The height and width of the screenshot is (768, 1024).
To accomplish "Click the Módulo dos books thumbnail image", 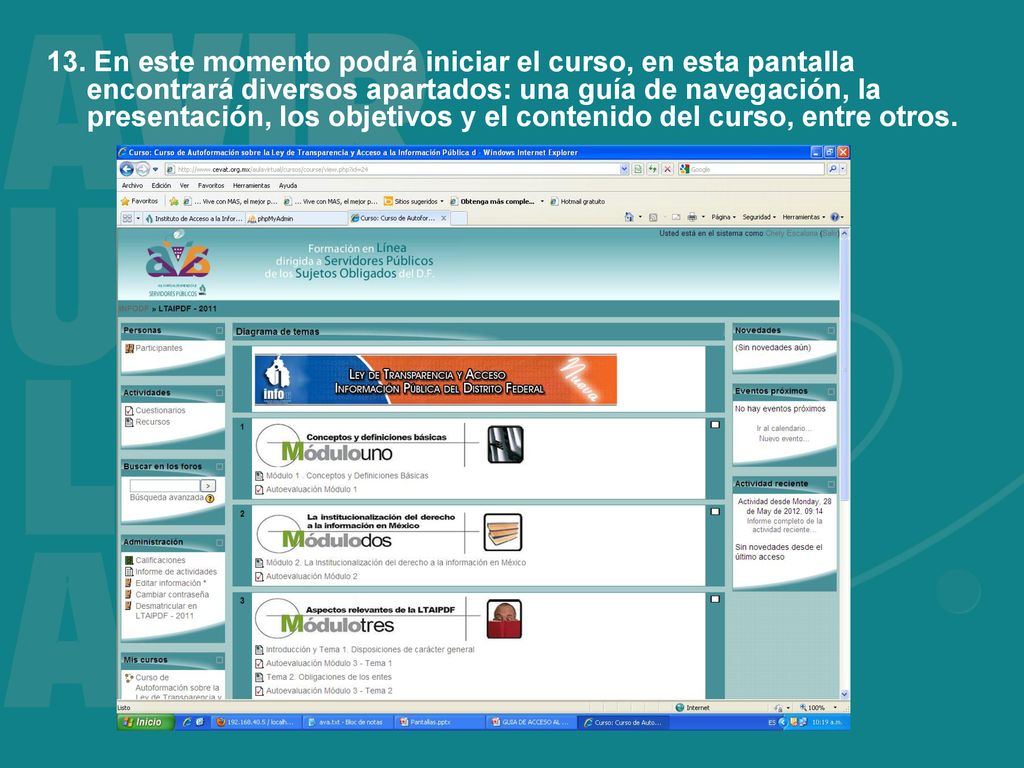I will click(x=503, y=532).
